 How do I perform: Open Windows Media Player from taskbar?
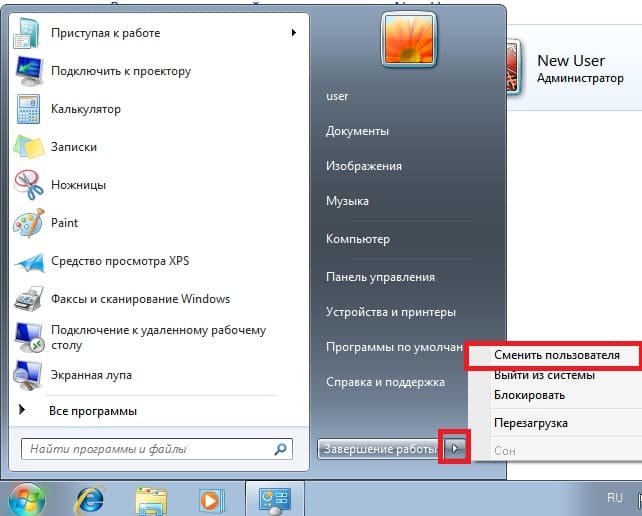(x=211, y=497)
